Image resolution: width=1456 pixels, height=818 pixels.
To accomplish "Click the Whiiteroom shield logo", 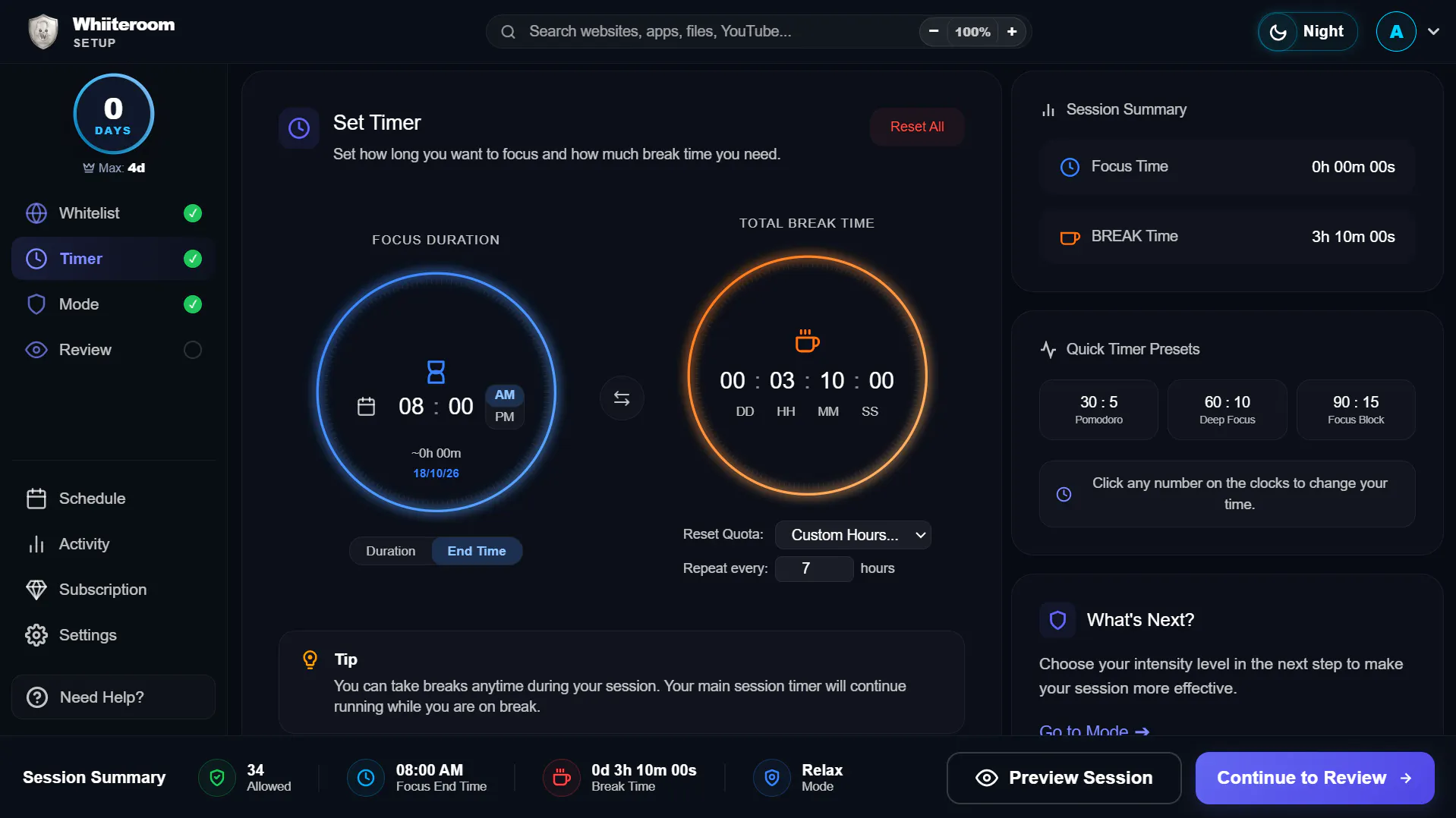I will click(43, 32).
